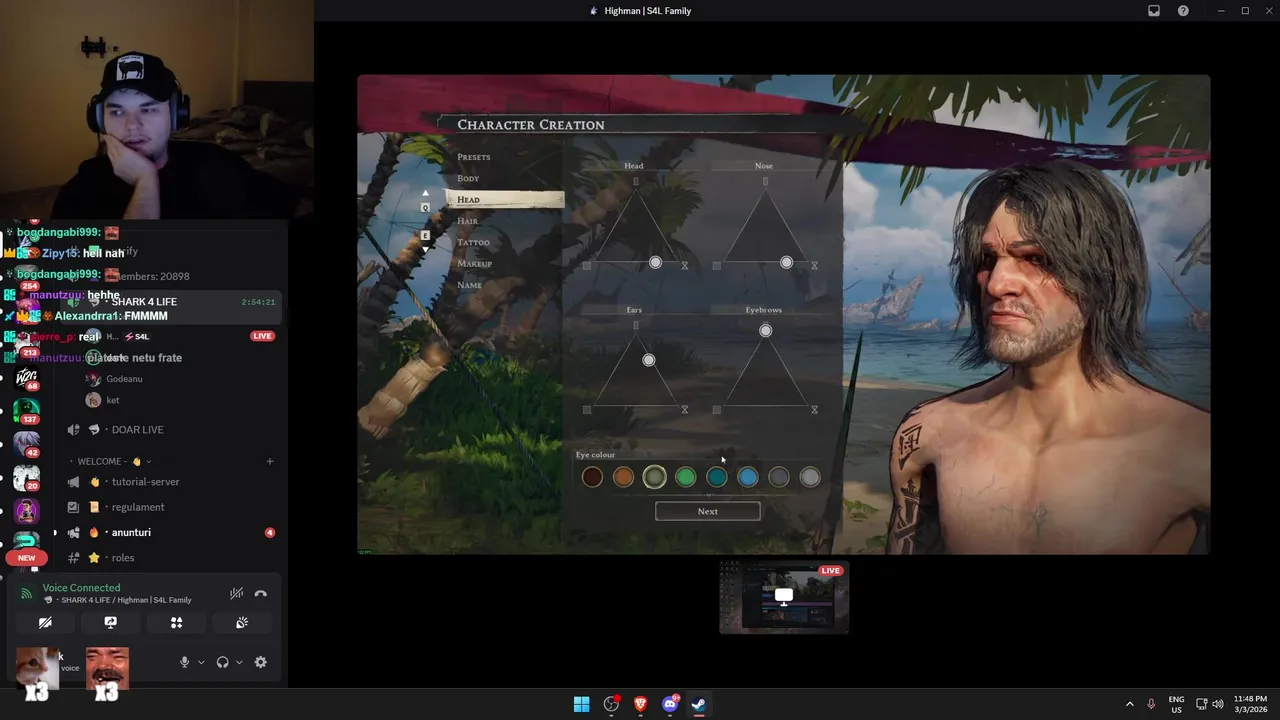Click the Next button
Viewport: 1280px width, 720px height.
pos(708,511)
